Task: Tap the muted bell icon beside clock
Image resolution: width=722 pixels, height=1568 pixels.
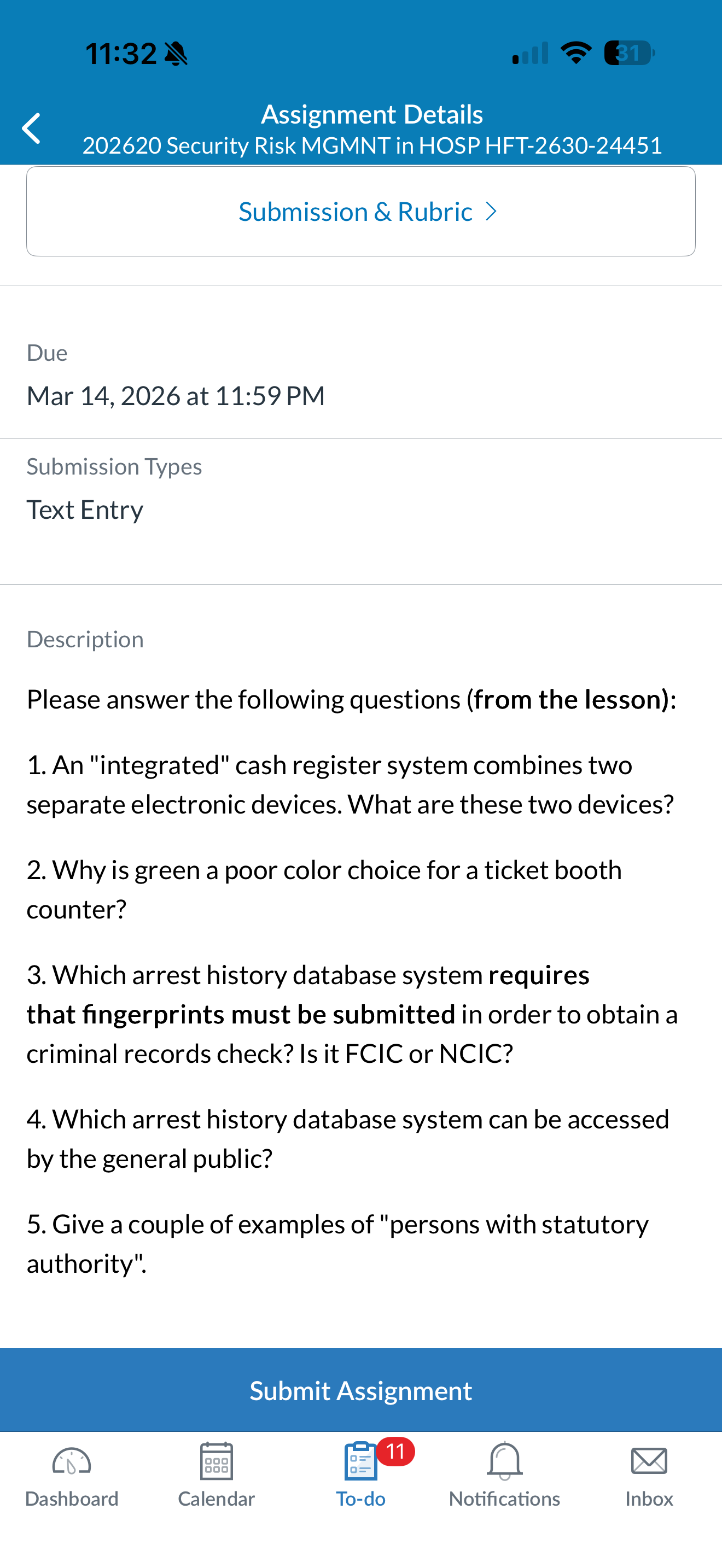Action: tap(176, 54)
